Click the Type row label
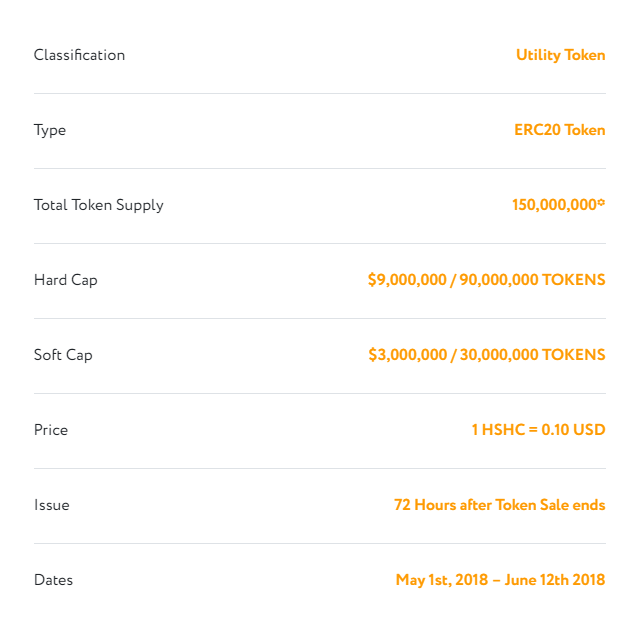The width and height of the screenshot is (638, 619). click(50, 130)
